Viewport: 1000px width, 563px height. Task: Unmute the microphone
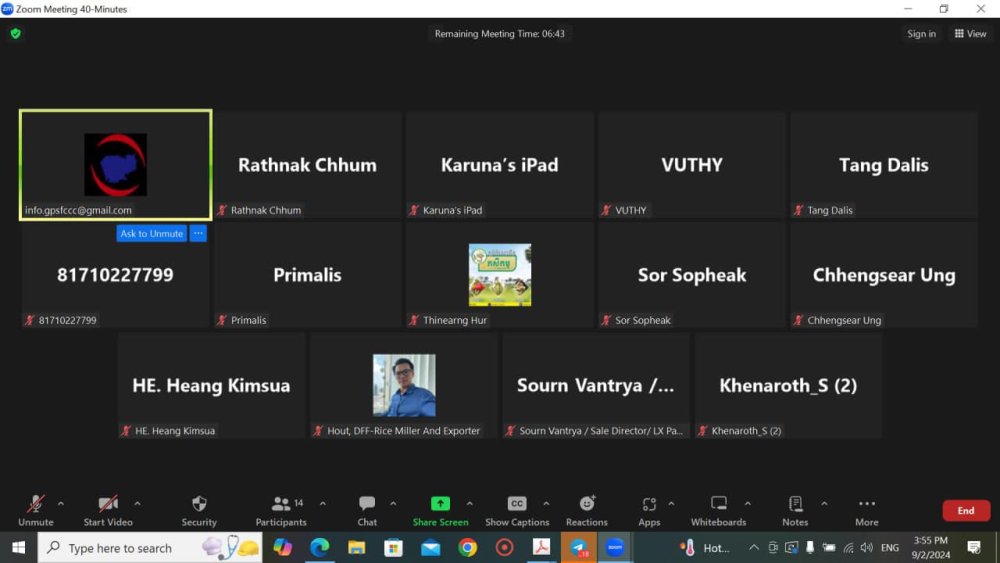(35, 504)
